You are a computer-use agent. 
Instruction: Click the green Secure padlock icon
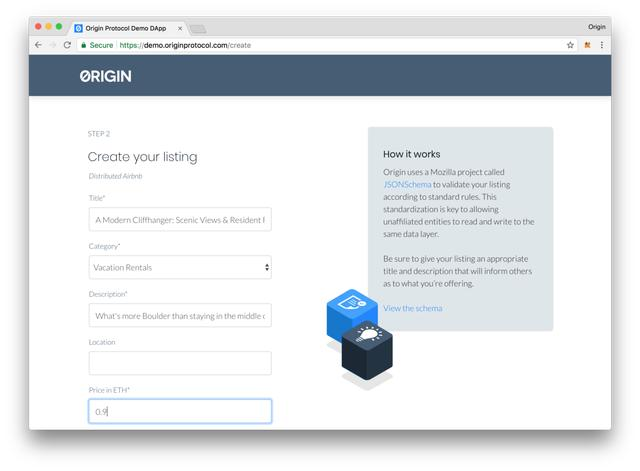click(x=84, y=45)
